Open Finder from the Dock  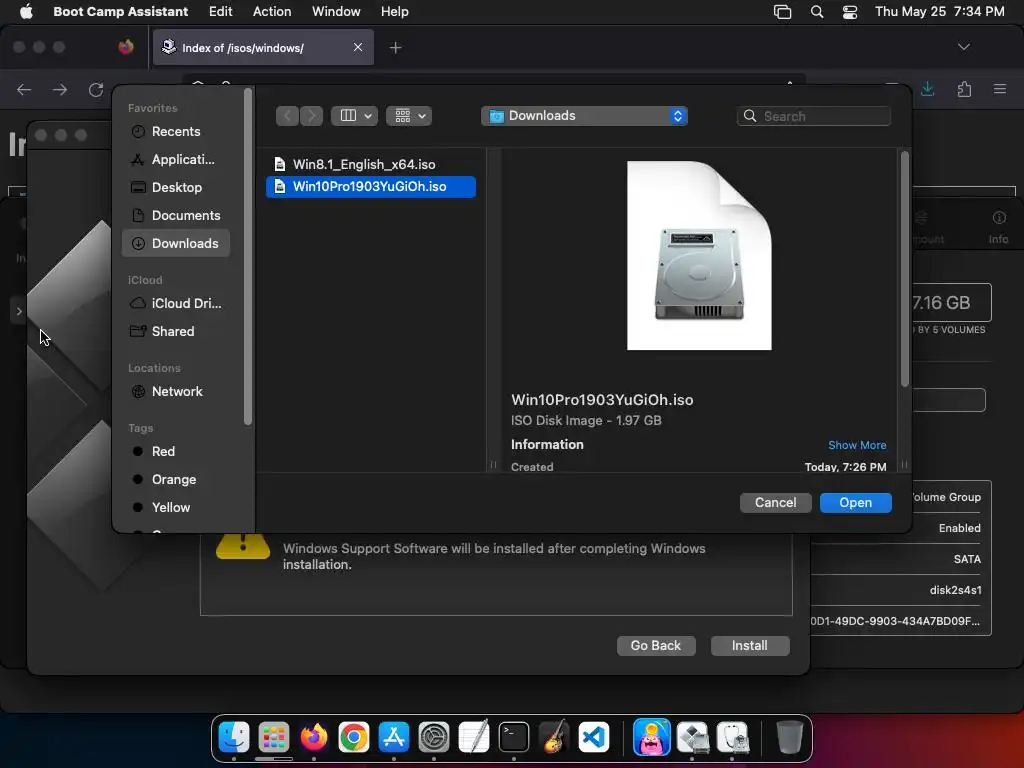point(233,737)
